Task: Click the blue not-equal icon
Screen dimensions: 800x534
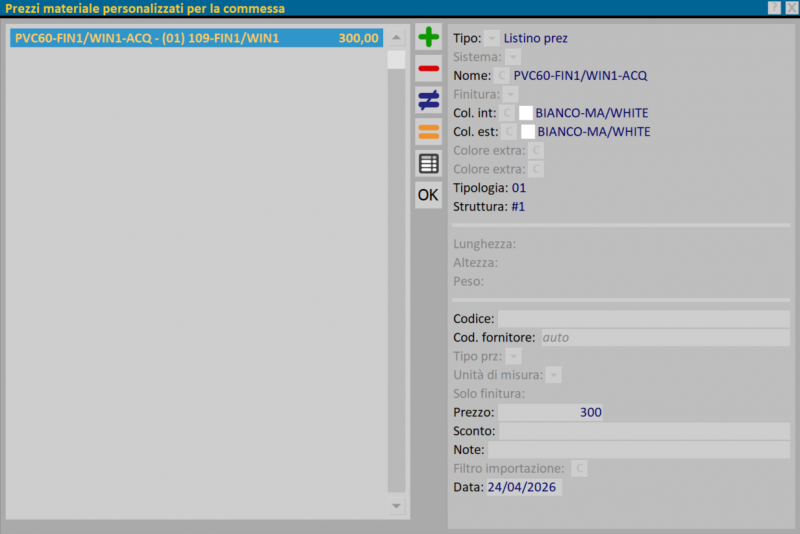Action: point(428,100)
